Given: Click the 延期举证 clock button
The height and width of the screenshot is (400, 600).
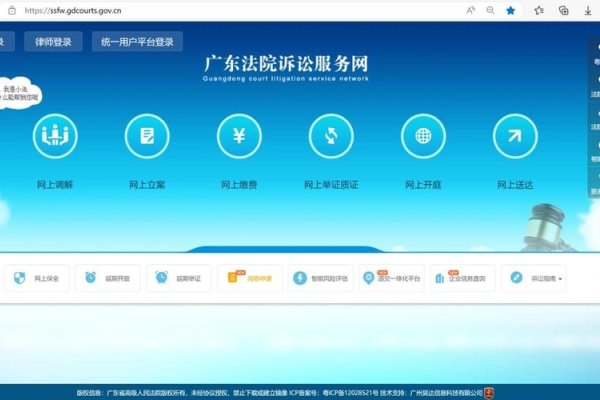Looking at the screenshot, I should pyautogui.click(x=179, y=278).
